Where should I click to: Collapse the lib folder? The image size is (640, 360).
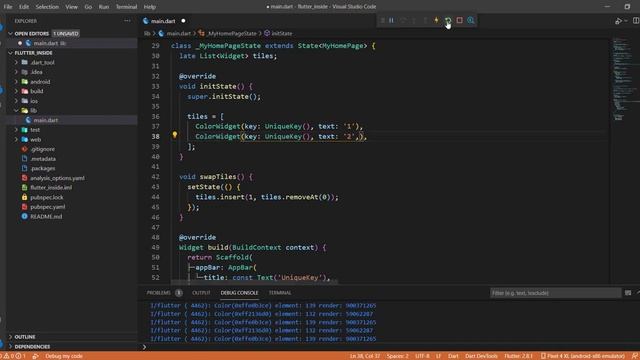[33, 111]
